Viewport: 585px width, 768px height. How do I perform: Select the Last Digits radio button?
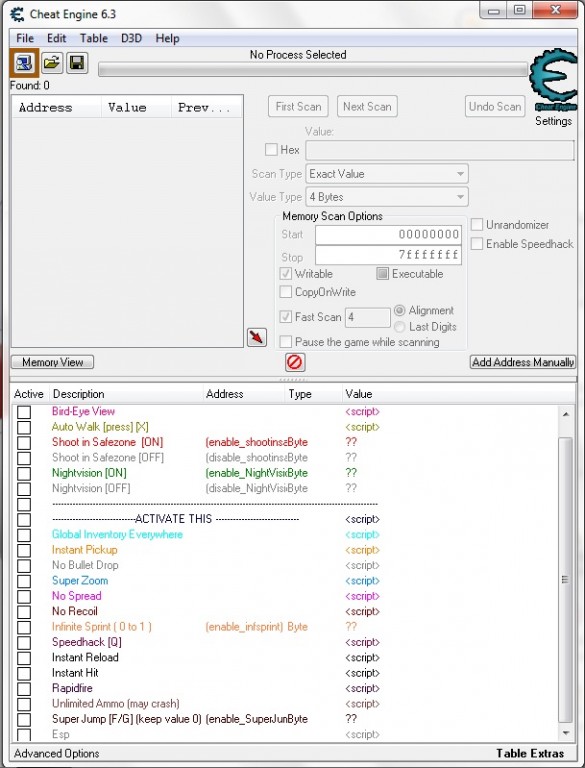coord(400,327)
